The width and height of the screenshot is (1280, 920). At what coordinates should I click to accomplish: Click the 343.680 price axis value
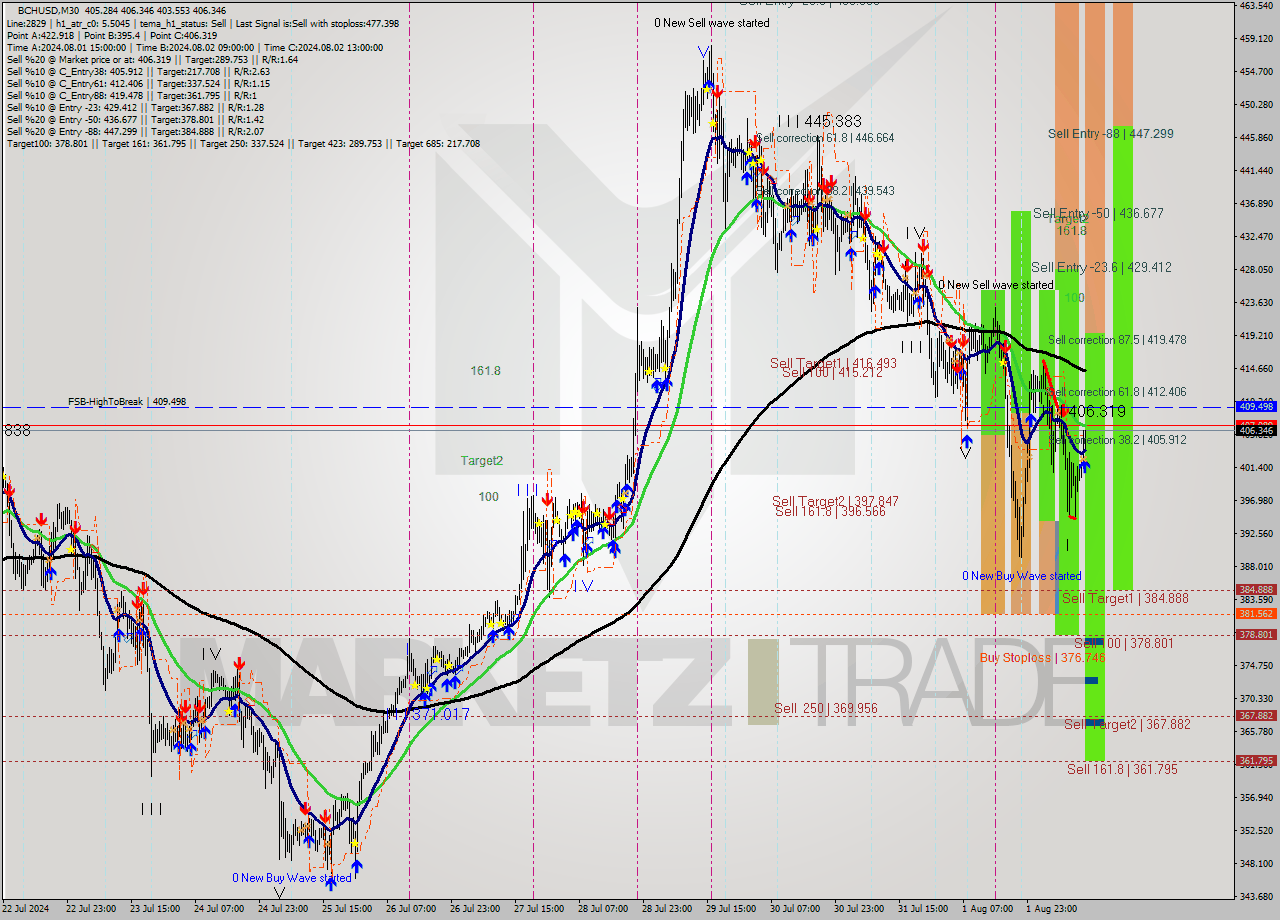[1256, 896]
